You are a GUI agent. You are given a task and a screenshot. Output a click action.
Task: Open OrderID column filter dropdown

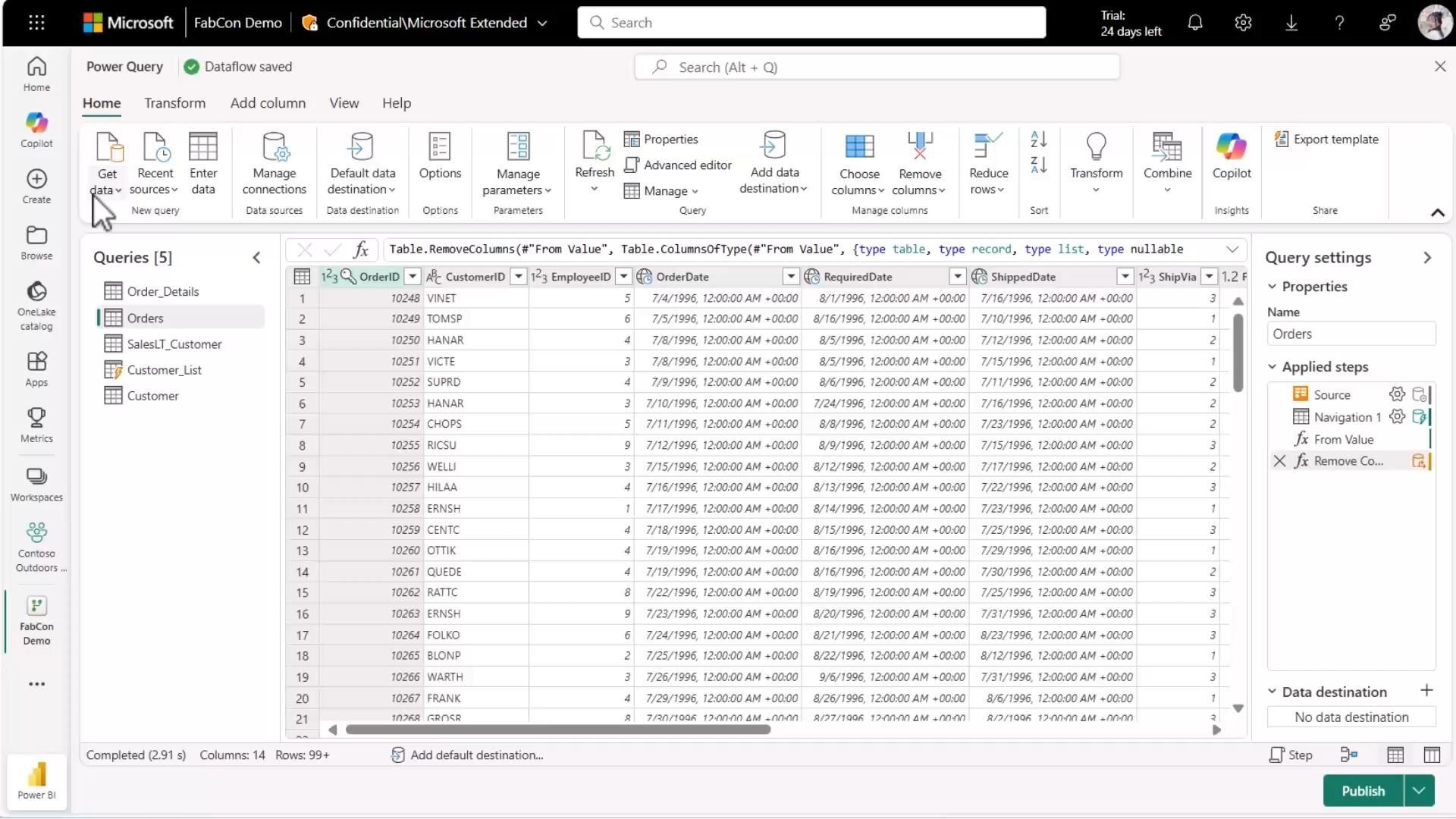[413, 277]
